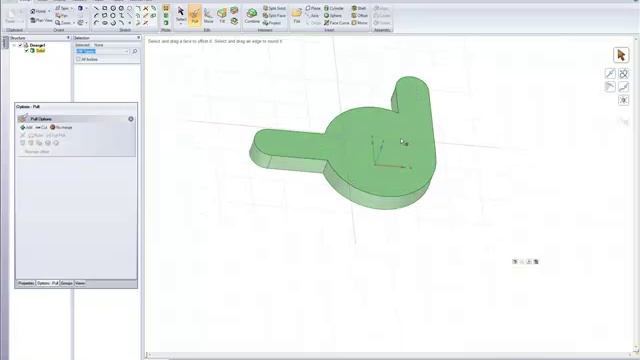Click the Plan View button

click(x=41, y=20)
